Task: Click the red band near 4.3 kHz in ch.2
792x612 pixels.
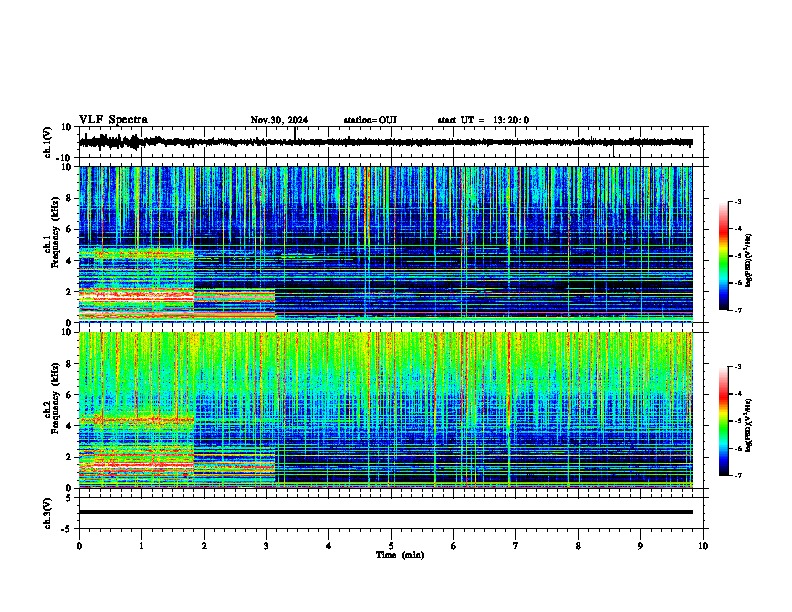Action: (x=136, y=419)
